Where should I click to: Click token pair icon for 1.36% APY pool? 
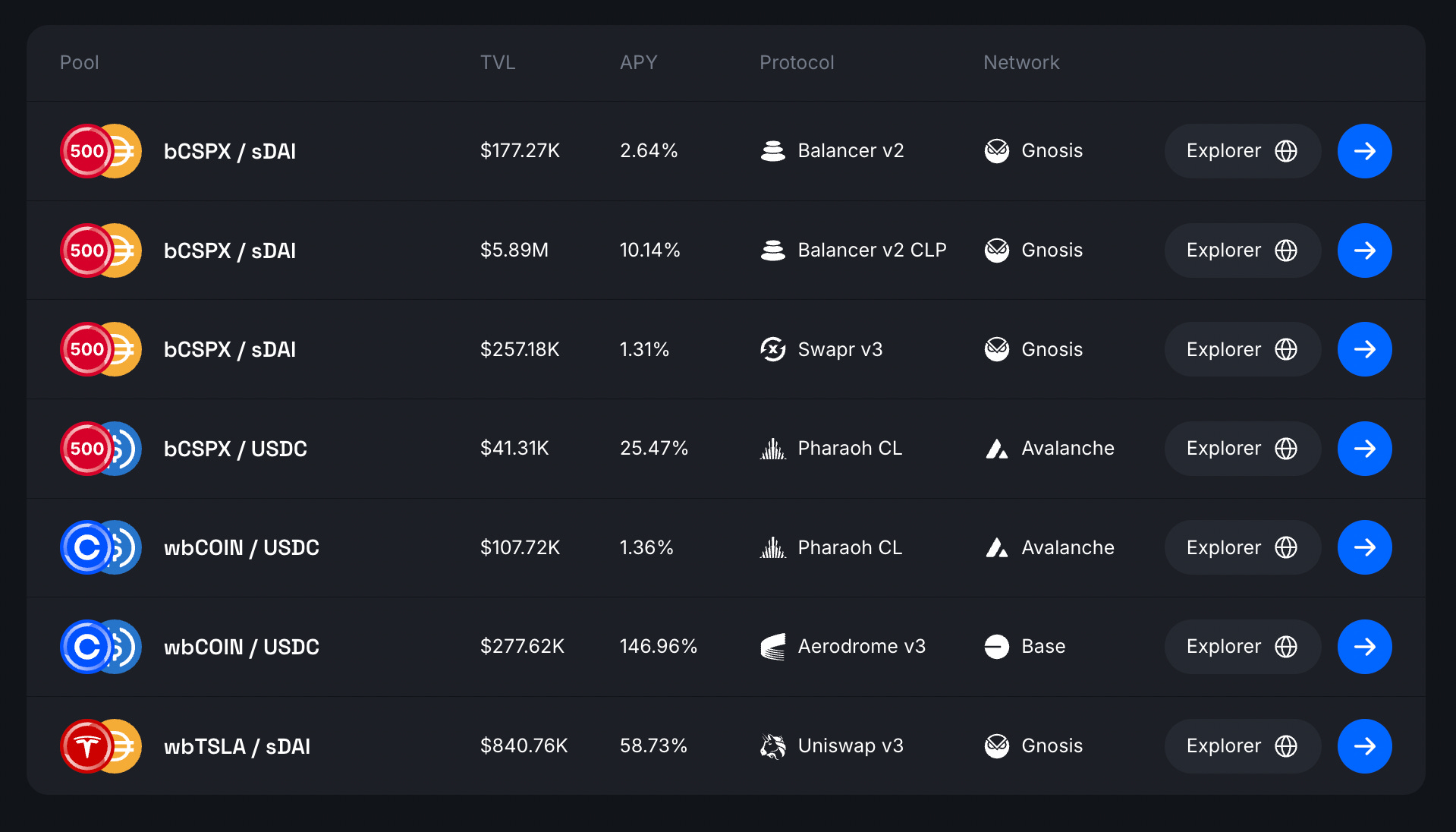101,547
